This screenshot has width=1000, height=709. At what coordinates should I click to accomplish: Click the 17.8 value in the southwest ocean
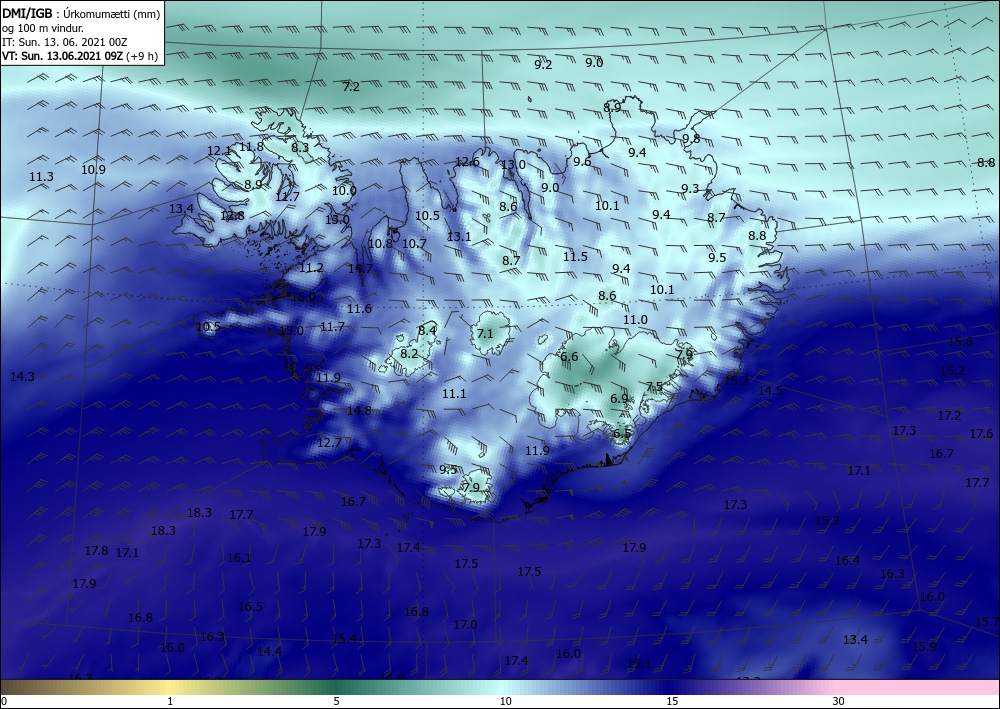click(96, 550)
